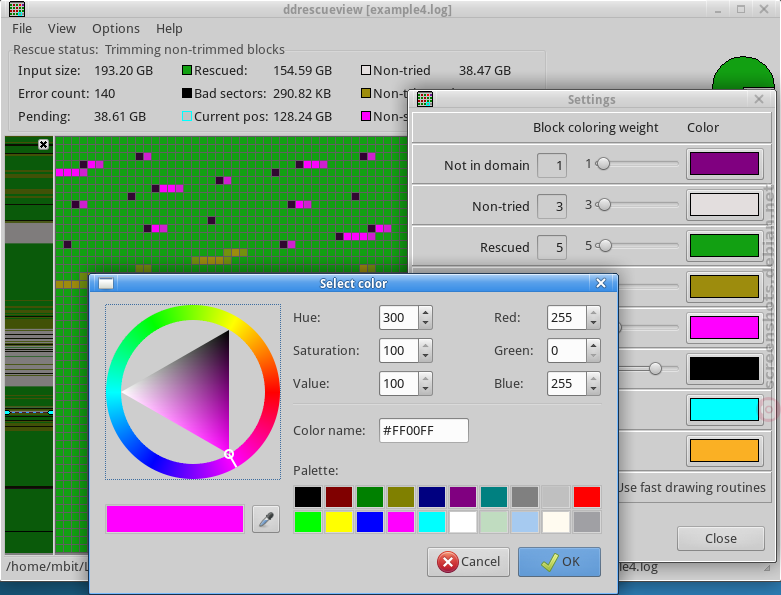Screen dimensions: 781x595
Task: Open the Options menu
Action: point(116,29)
